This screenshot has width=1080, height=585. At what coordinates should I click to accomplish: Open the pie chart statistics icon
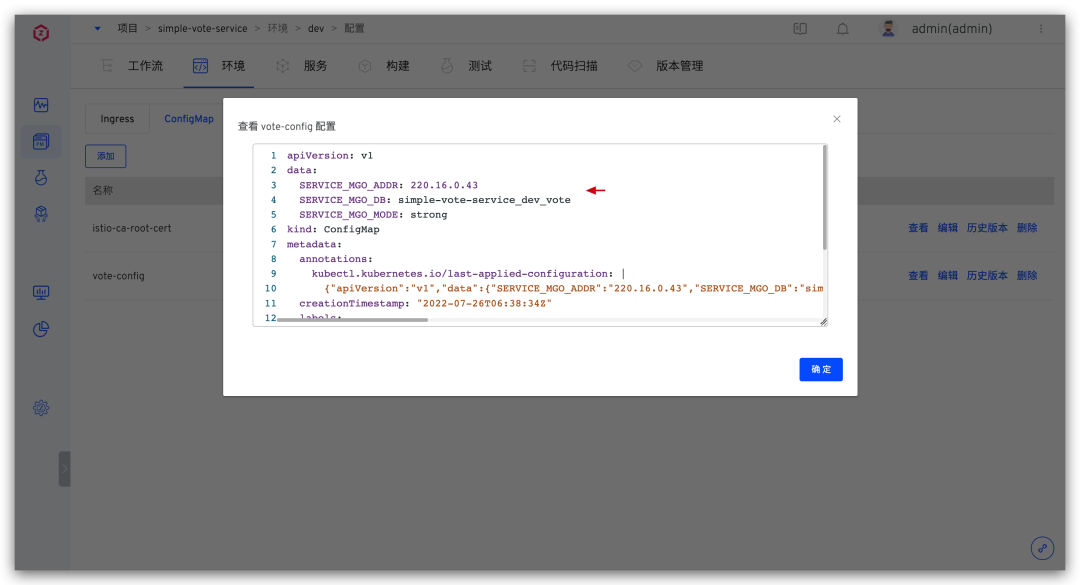click(40, 329)
